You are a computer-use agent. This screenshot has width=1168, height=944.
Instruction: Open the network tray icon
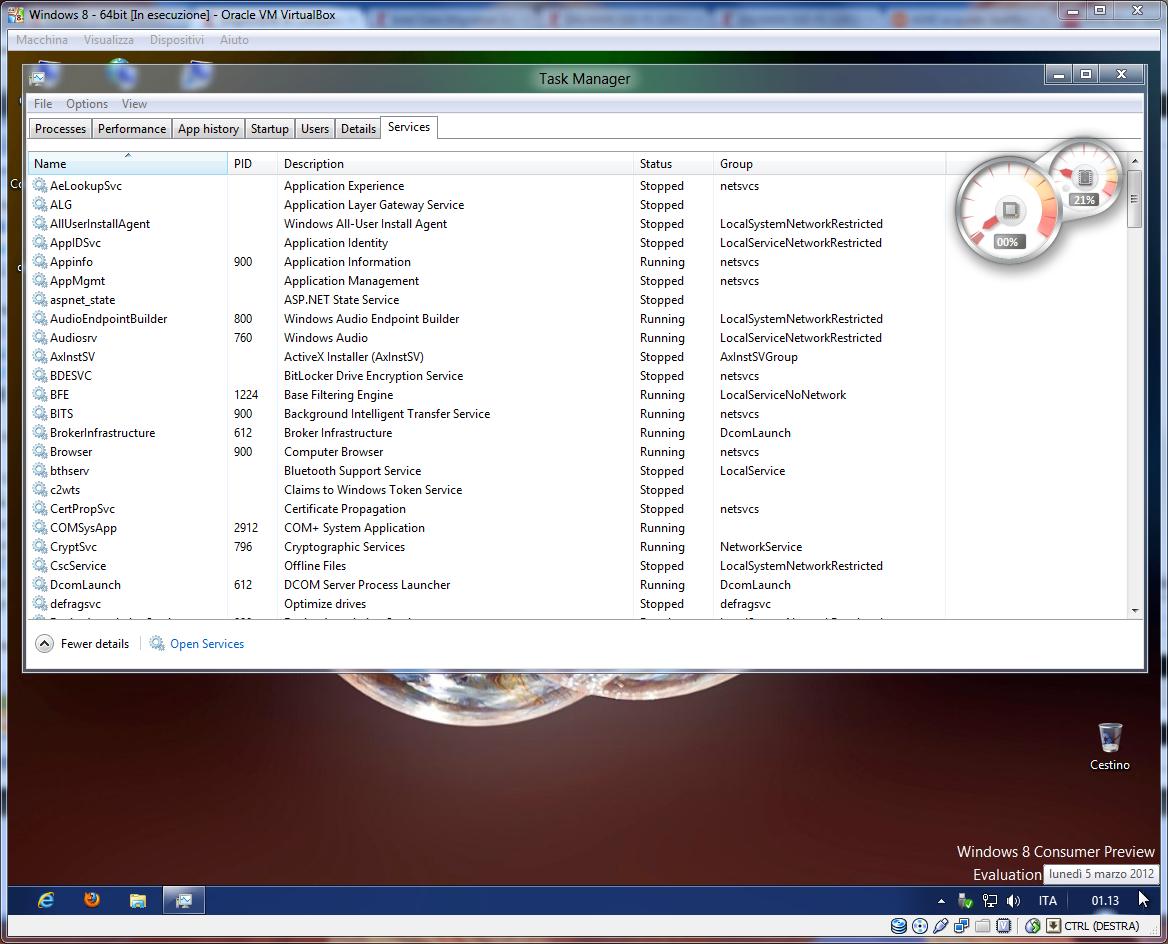click(989, 901)
